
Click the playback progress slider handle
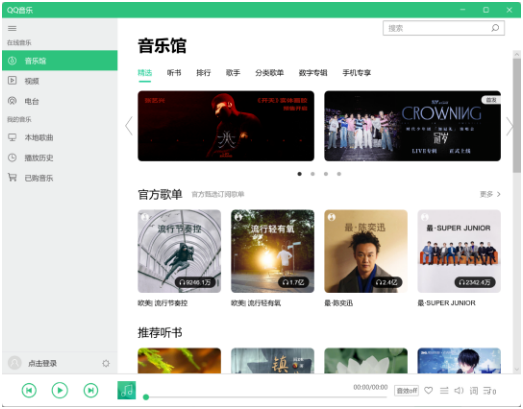(x=146, y=397)
